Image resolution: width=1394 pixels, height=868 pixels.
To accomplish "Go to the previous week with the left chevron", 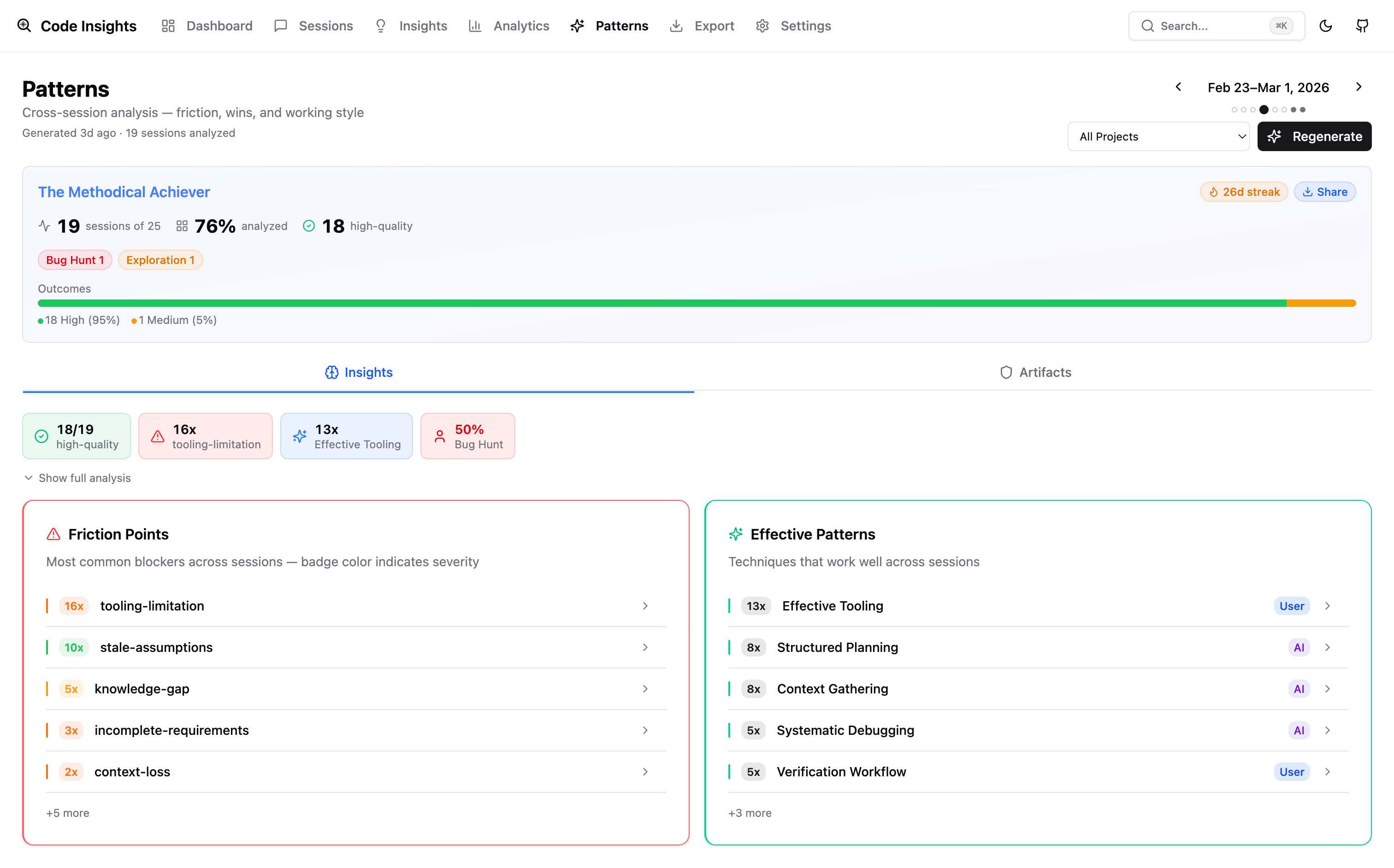I will [1178, 87].
